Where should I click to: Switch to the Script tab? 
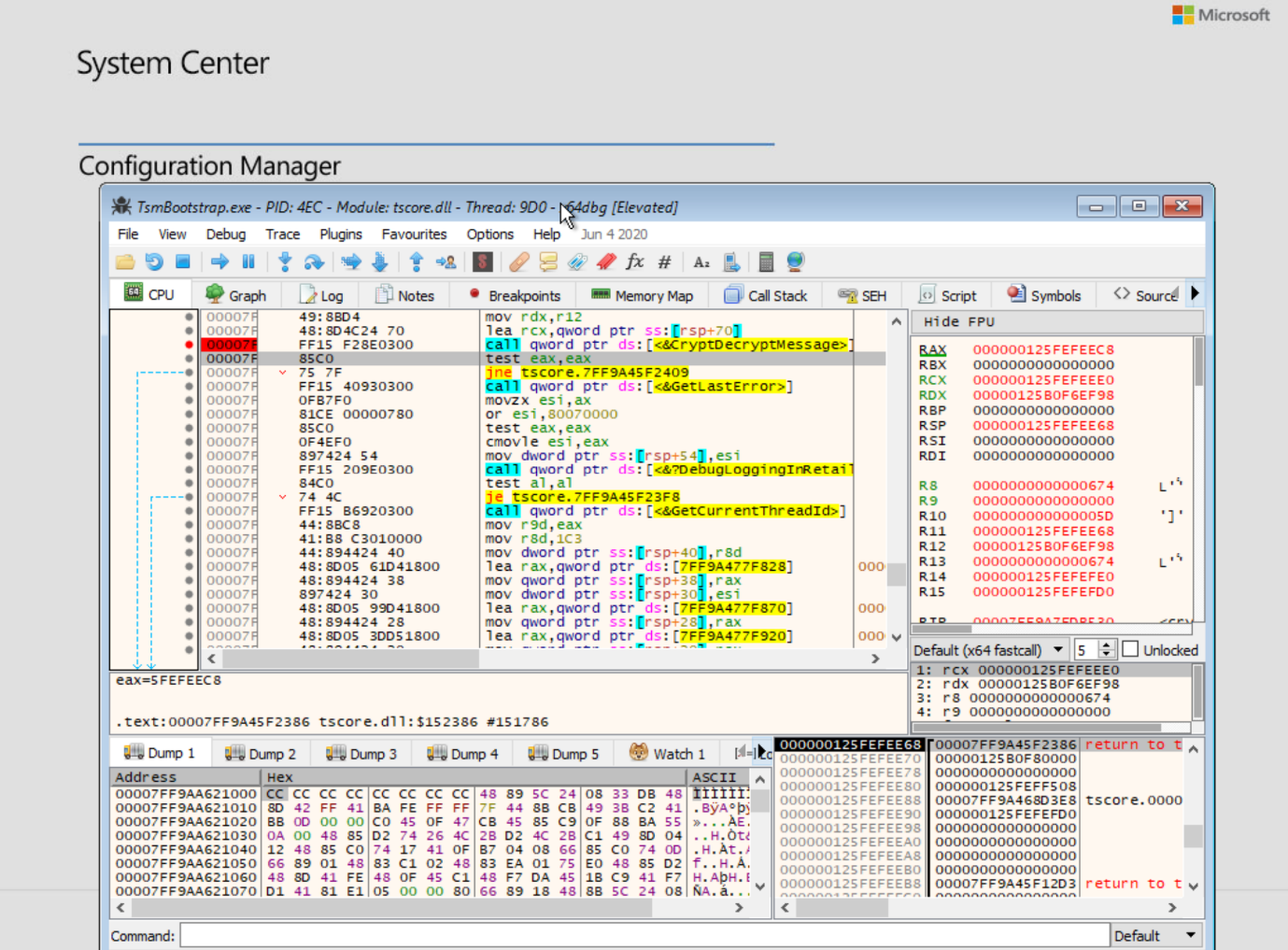click(948, 295)
